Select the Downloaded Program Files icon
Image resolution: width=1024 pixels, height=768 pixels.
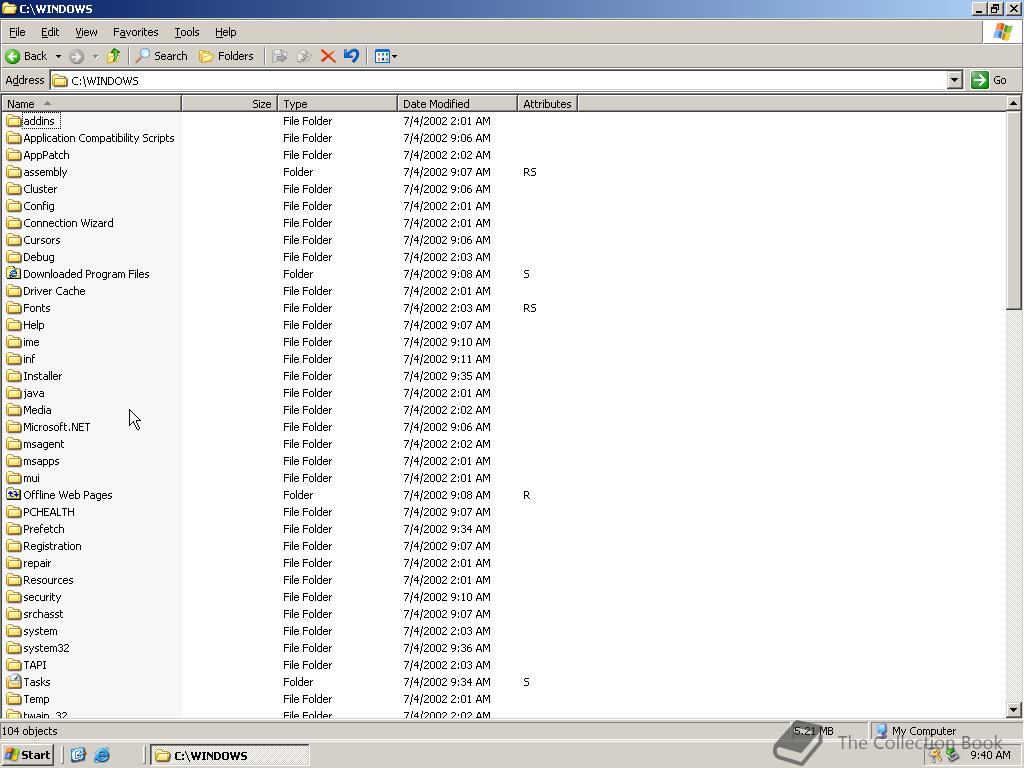(14, 274)
